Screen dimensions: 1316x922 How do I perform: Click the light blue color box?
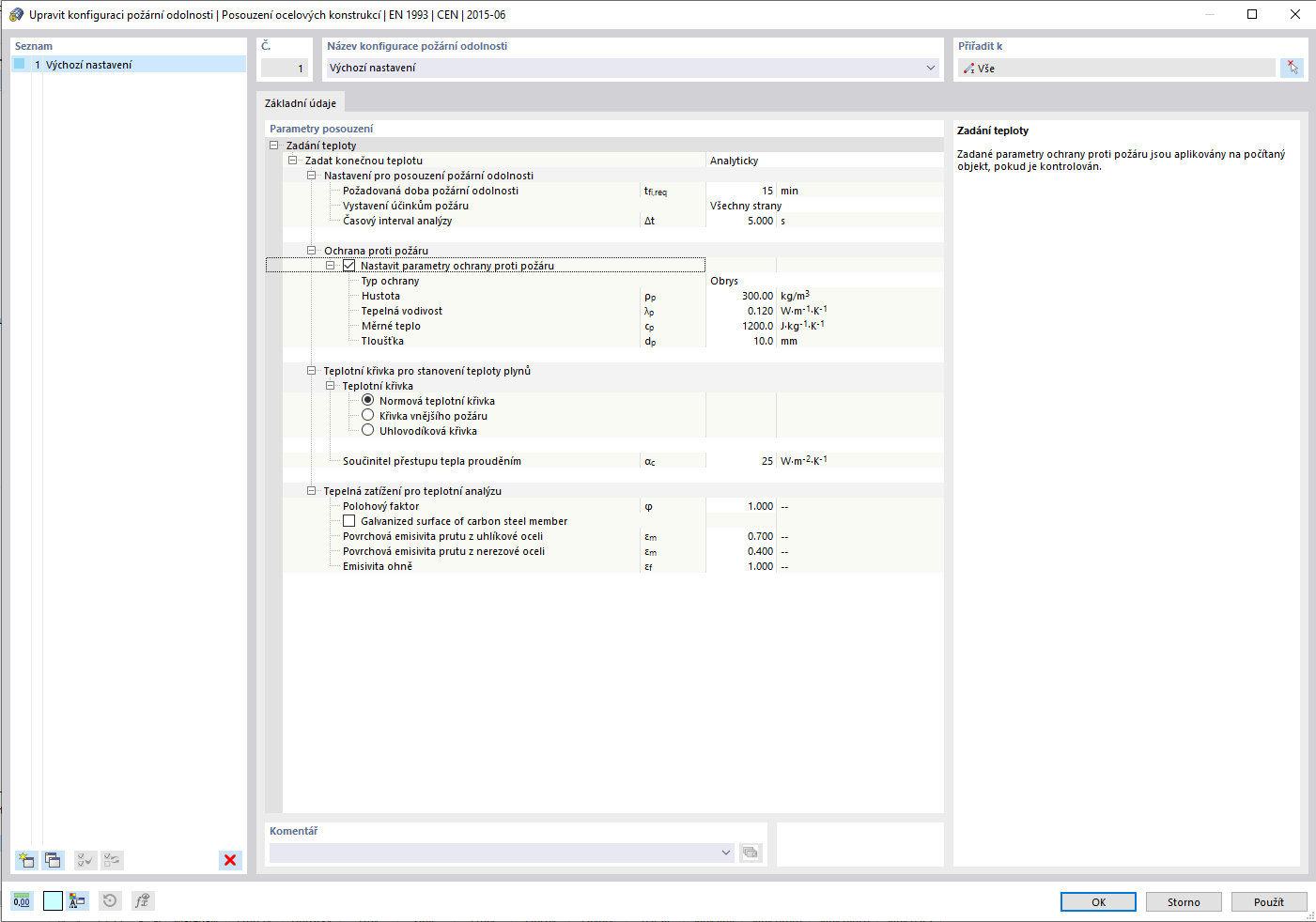(x=53, y=901)
